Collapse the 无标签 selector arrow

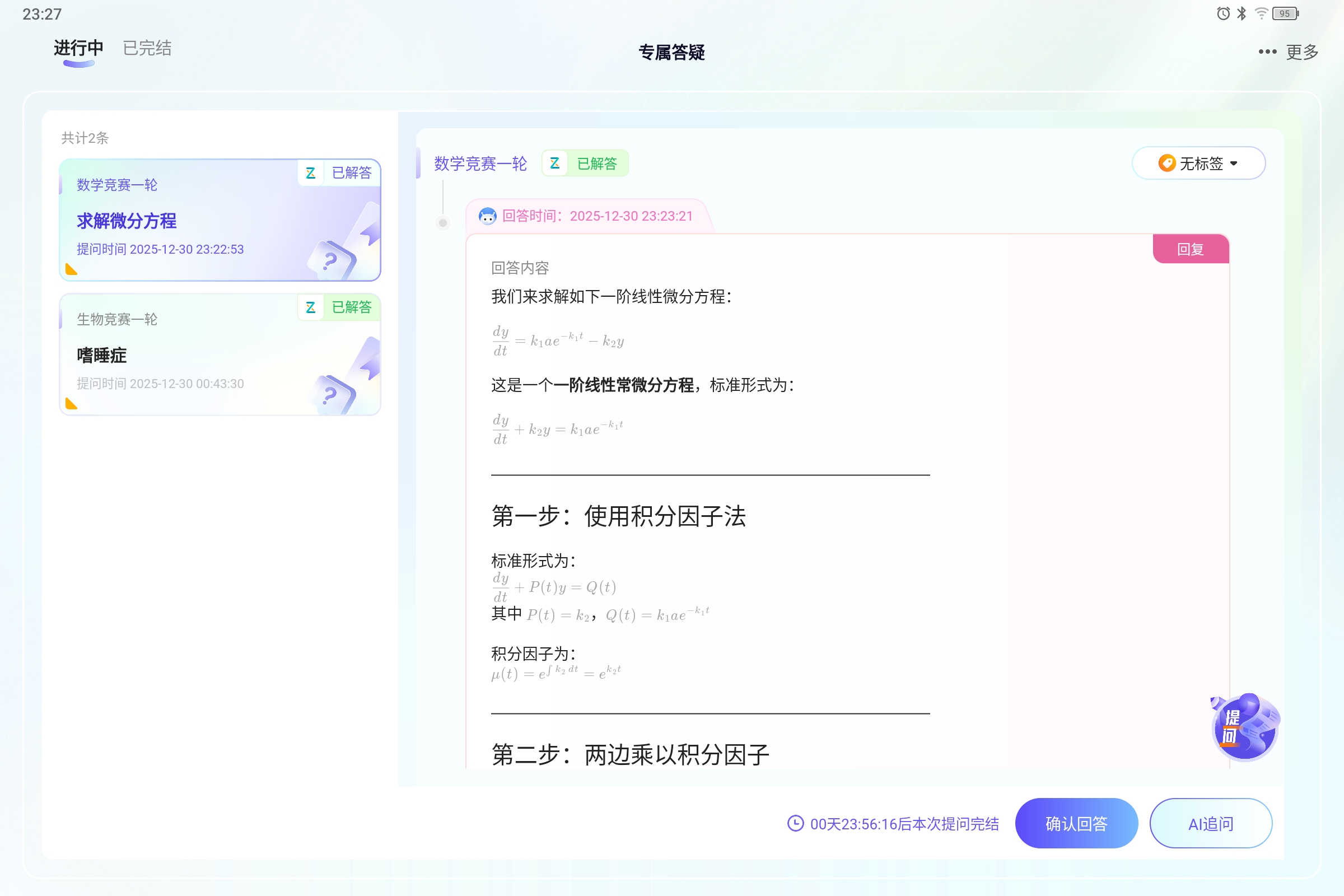1235,164
